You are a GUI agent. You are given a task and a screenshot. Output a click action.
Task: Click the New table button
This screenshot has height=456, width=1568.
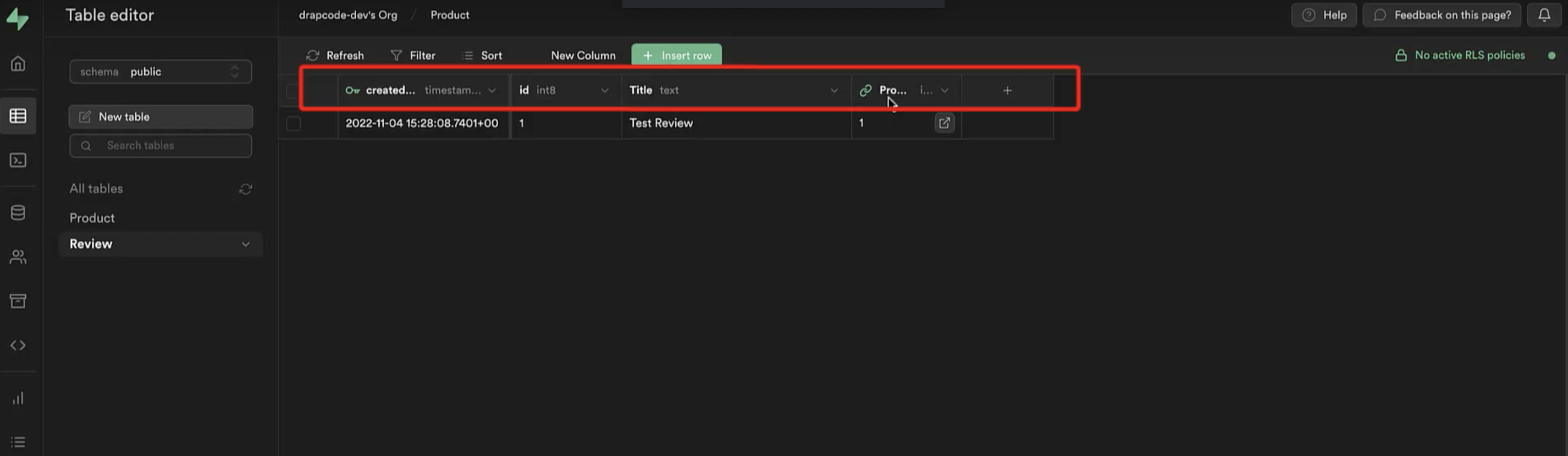161,117
